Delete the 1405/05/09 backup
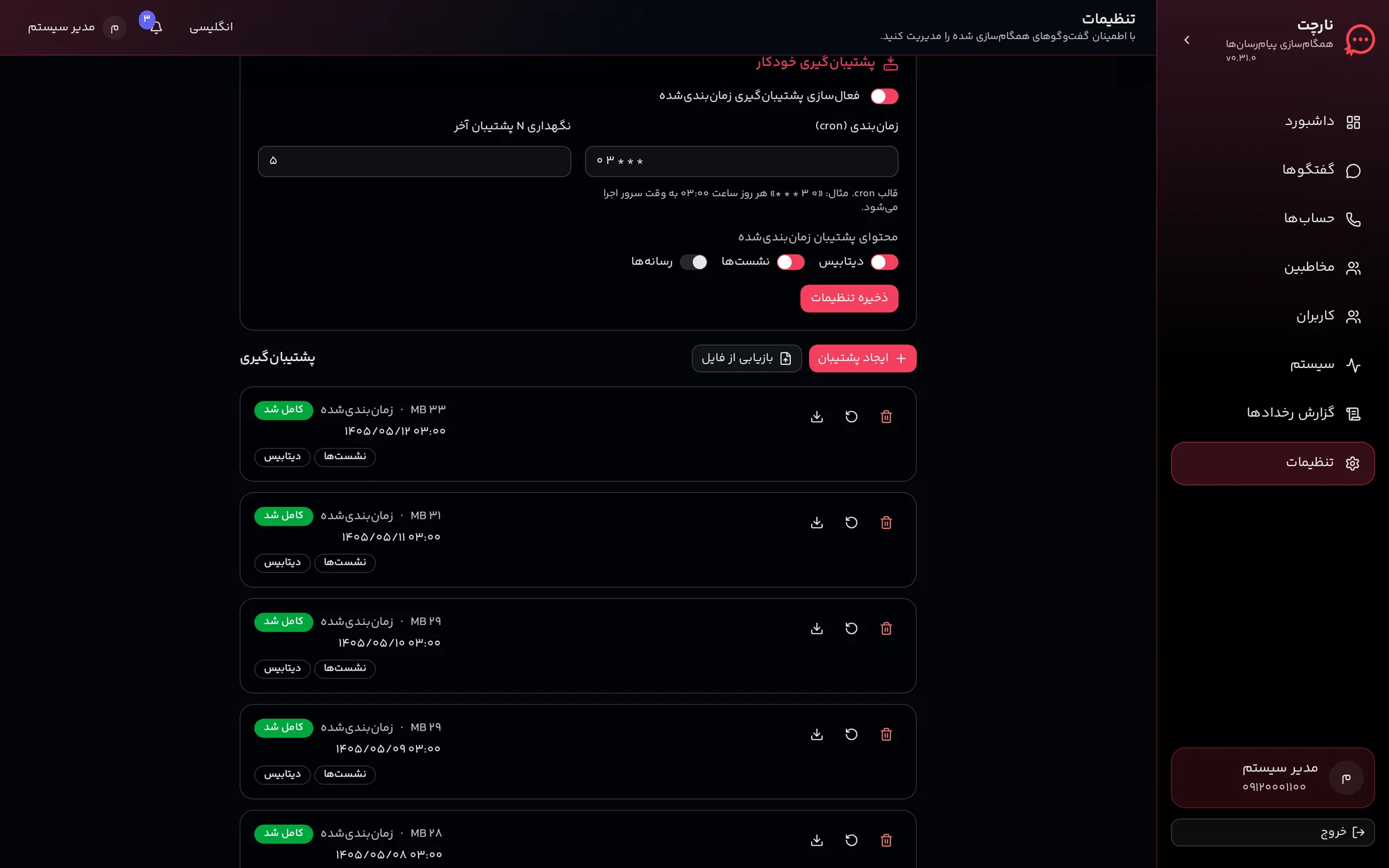 pos(886,735)
